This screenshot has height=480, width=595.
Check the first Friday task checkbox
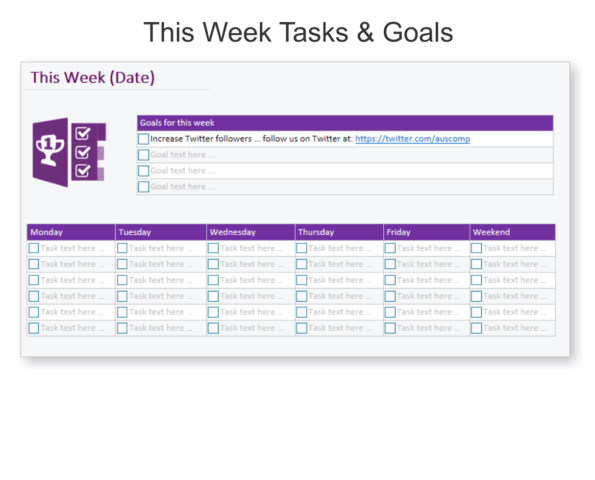(x=390, y=248)
